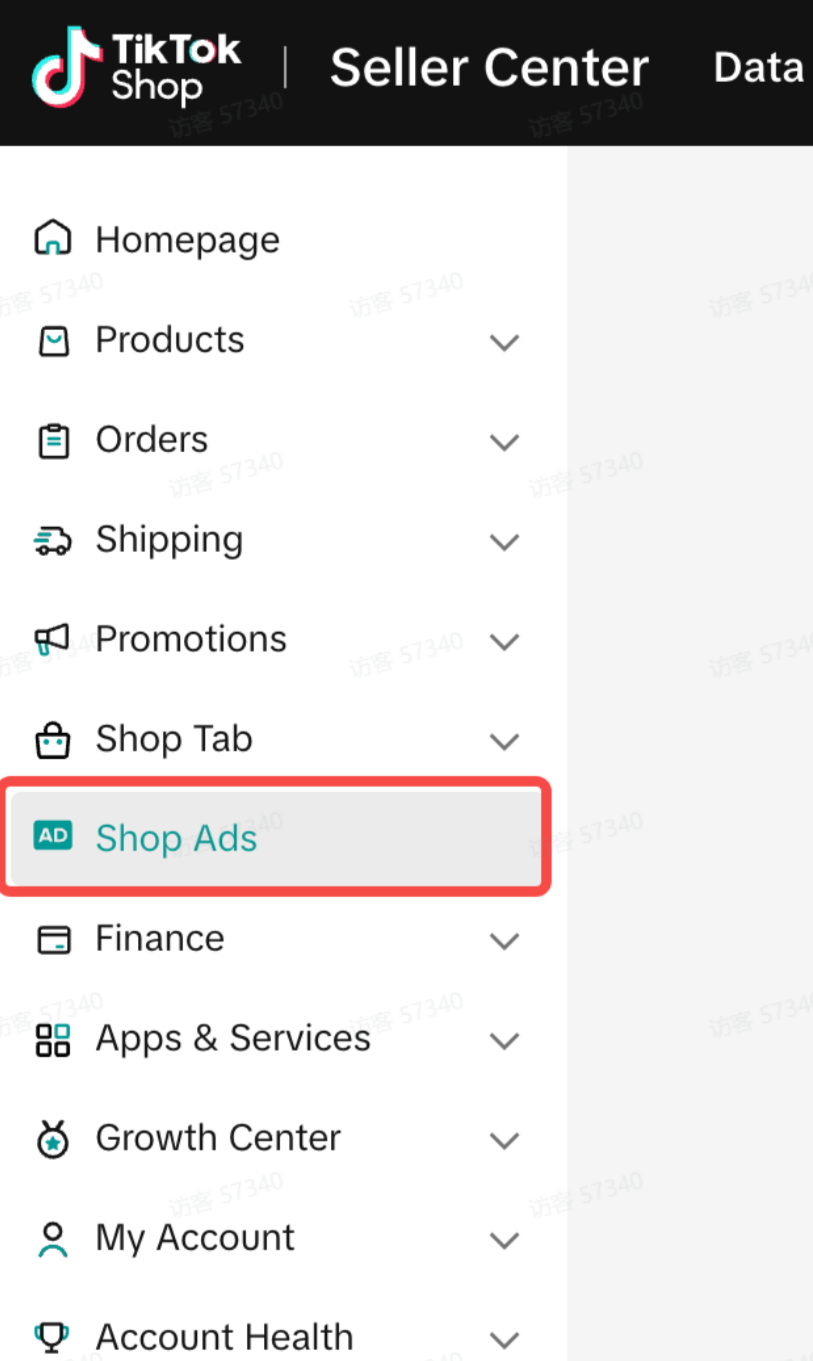Open the Data tab in header
The height and width of the screenshot is (1361, 813).
click(x=758, y=68)
